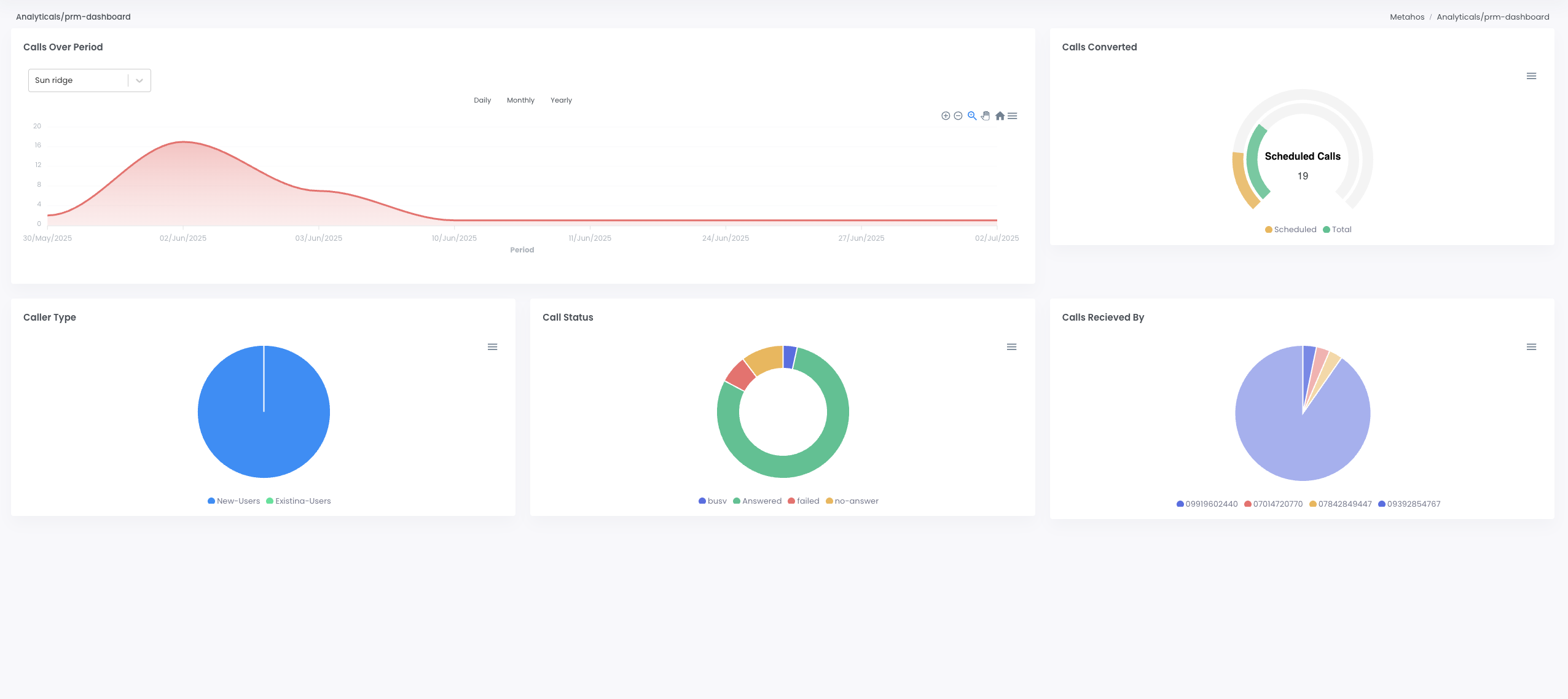Click the Metahos breadcrumb link
1568x699 pixels.
(x=1407, y=17)
